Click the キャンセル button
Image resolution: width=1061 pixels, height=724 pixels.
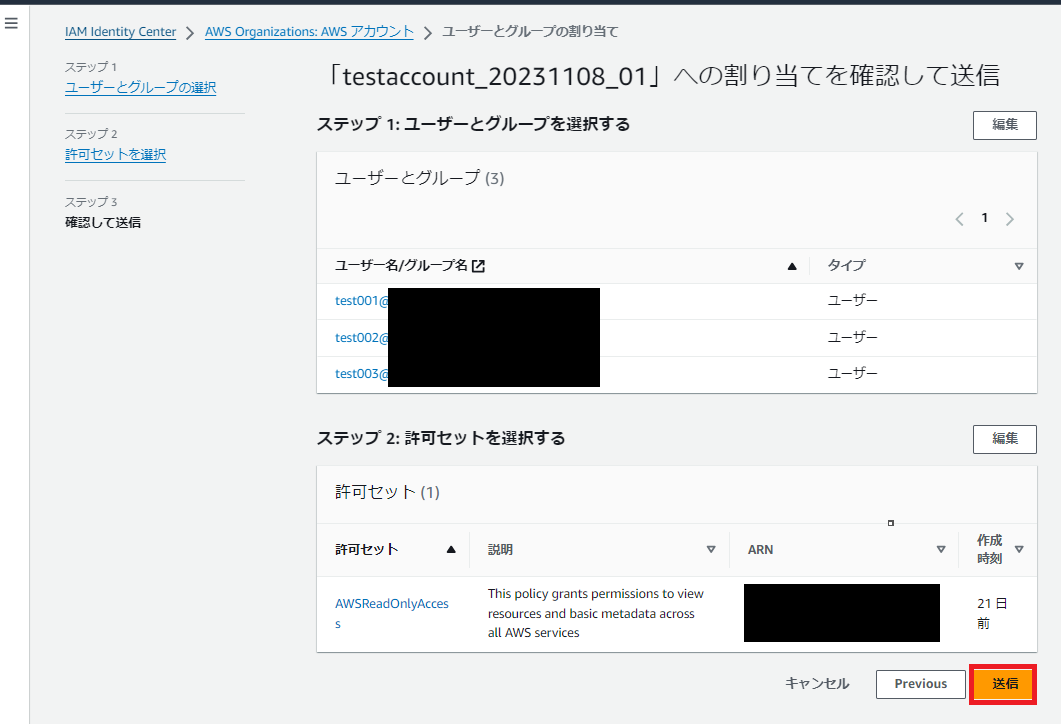[x=817, y=683]
